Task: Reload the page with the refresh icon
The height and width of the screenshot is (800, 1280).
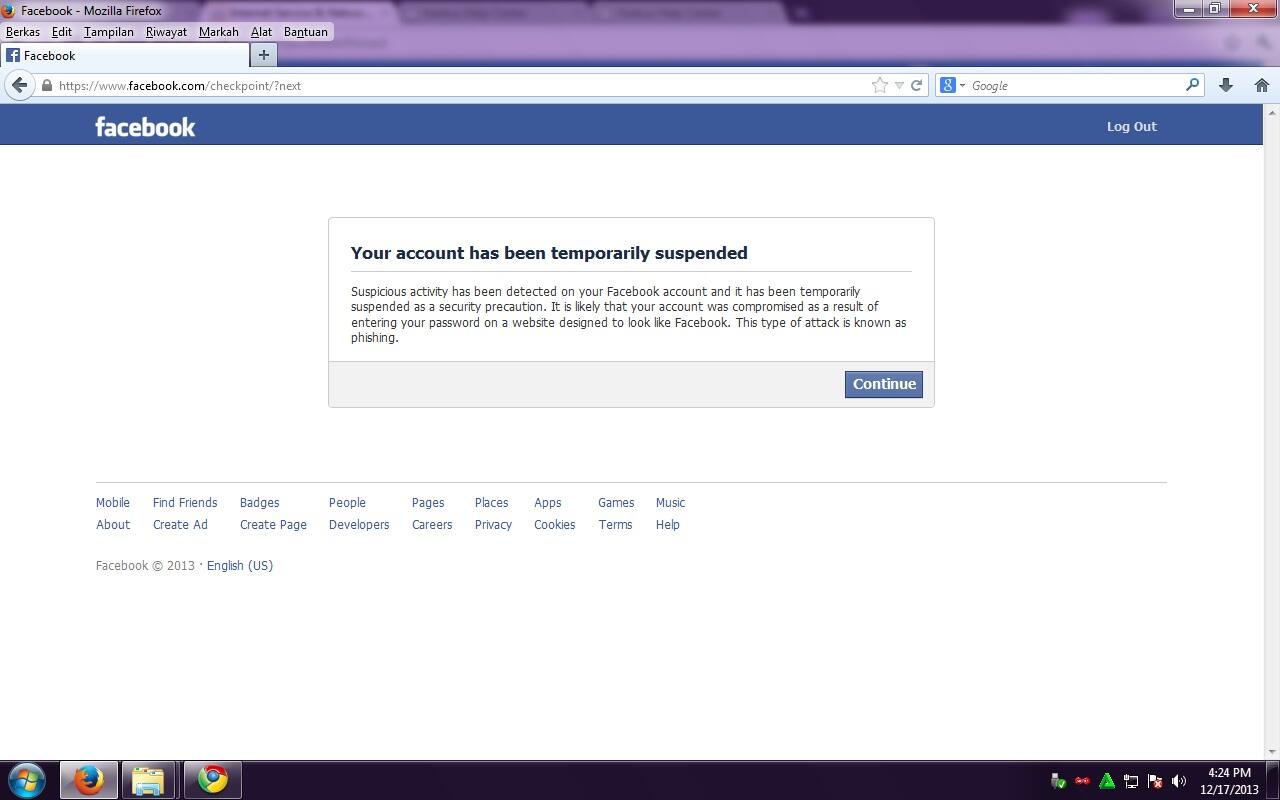Action: pos(916,85)
